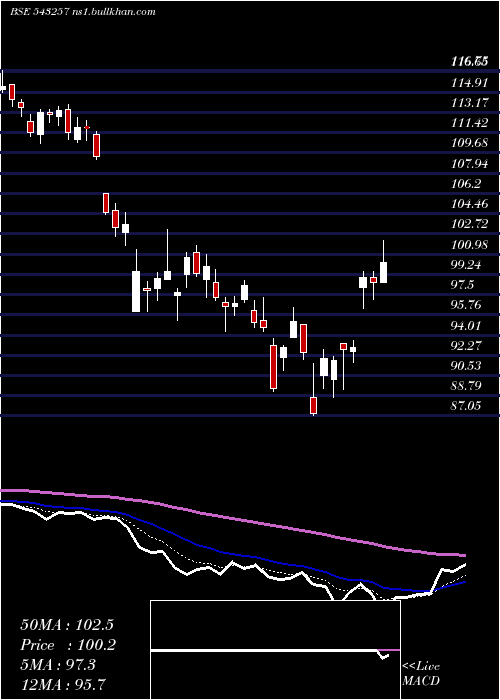Image resolution: width=500 pixels, height=700 pixels.
Task: Select the 104.46 price axis label
Action: pyautogui.click(x=469, y=204)
